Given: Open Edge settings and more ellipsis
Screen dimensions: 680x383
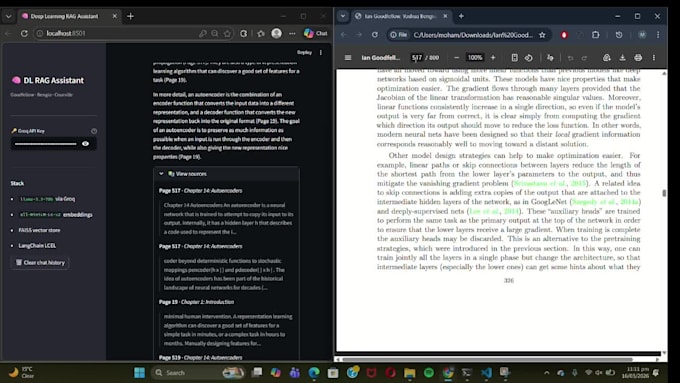Looking at the screenshot, I should coord(292,33).
